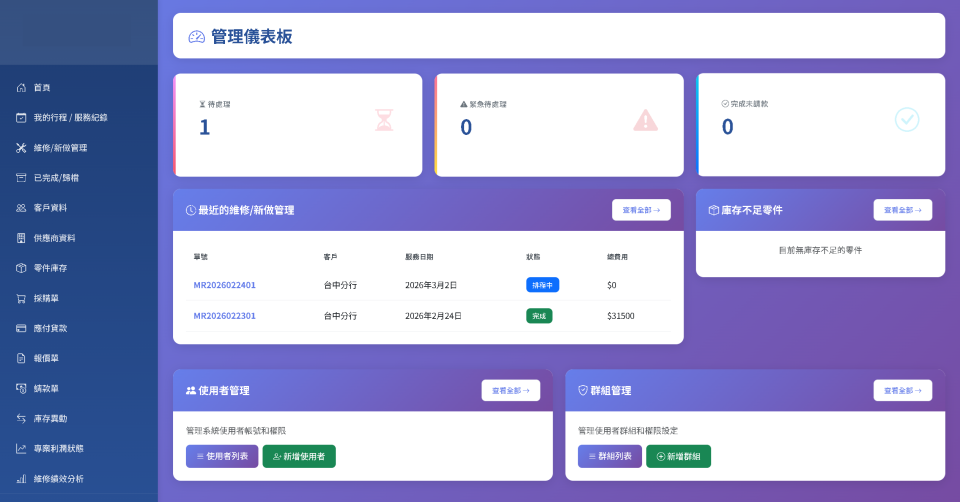Click the house icon next to 首頁

pos(21,88)
